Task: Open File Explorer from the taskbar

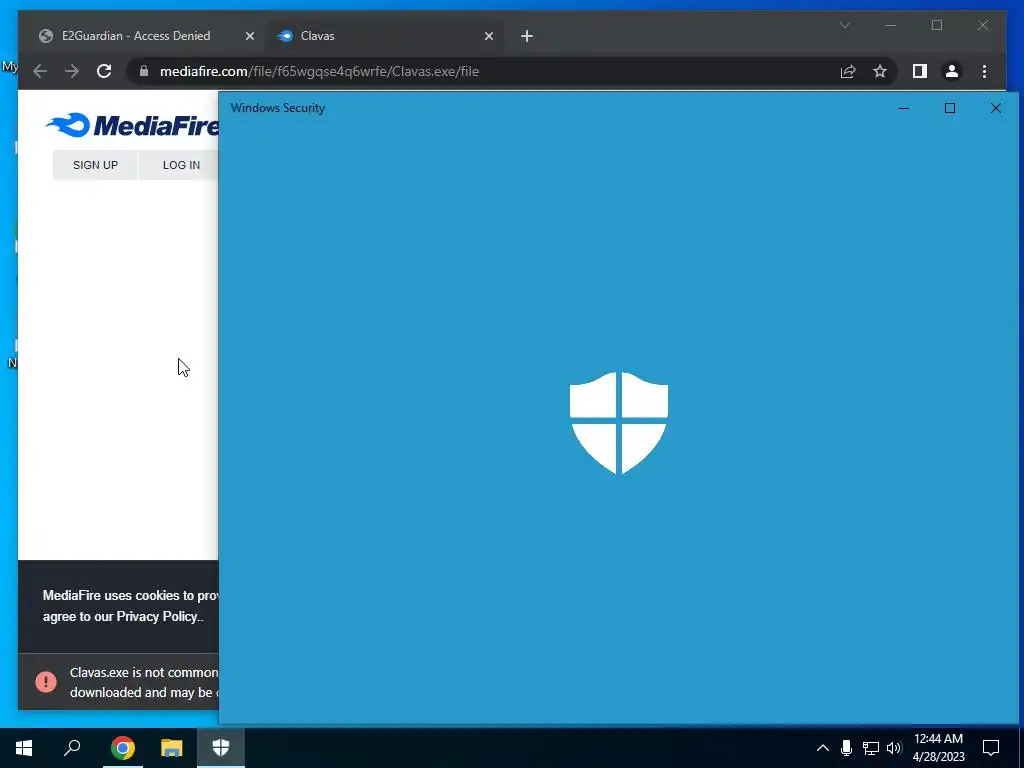Action: [172, 748]
